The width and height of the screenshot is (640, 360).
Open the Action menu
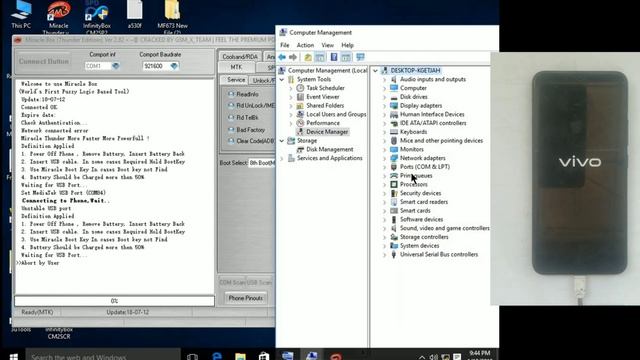click(x=305, y=45)
